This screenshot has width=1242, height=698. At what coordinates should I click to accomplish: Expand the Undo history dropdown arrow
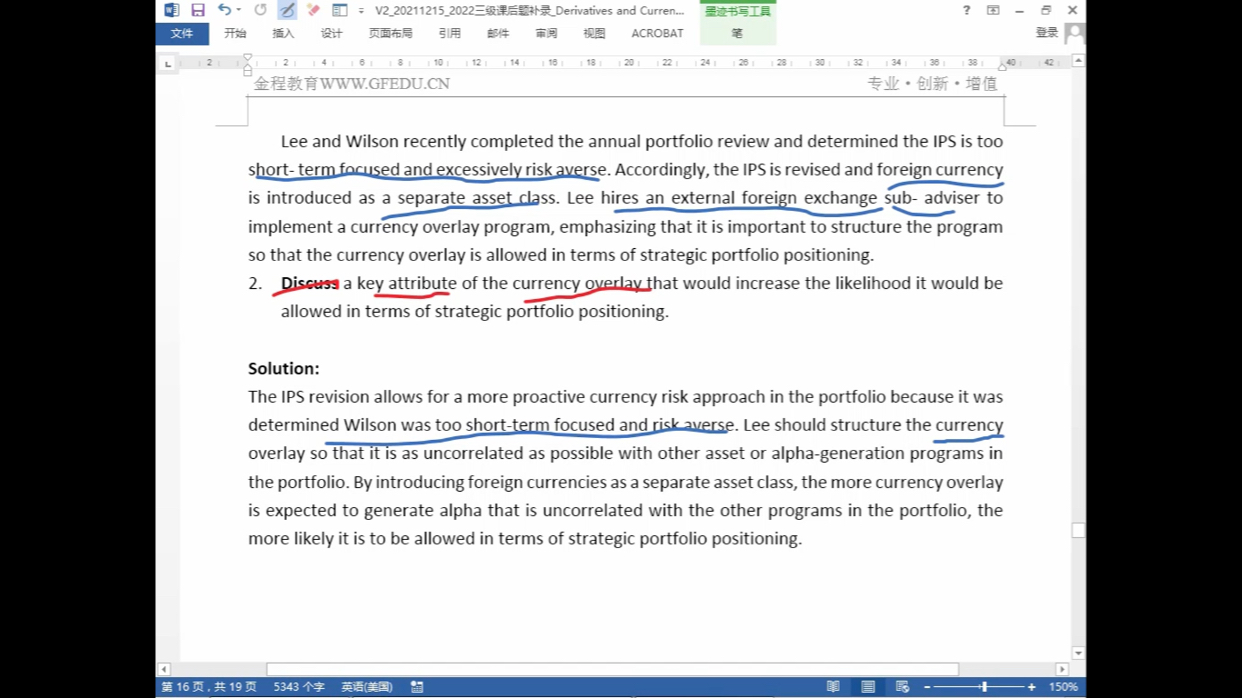tap(239, 10)
